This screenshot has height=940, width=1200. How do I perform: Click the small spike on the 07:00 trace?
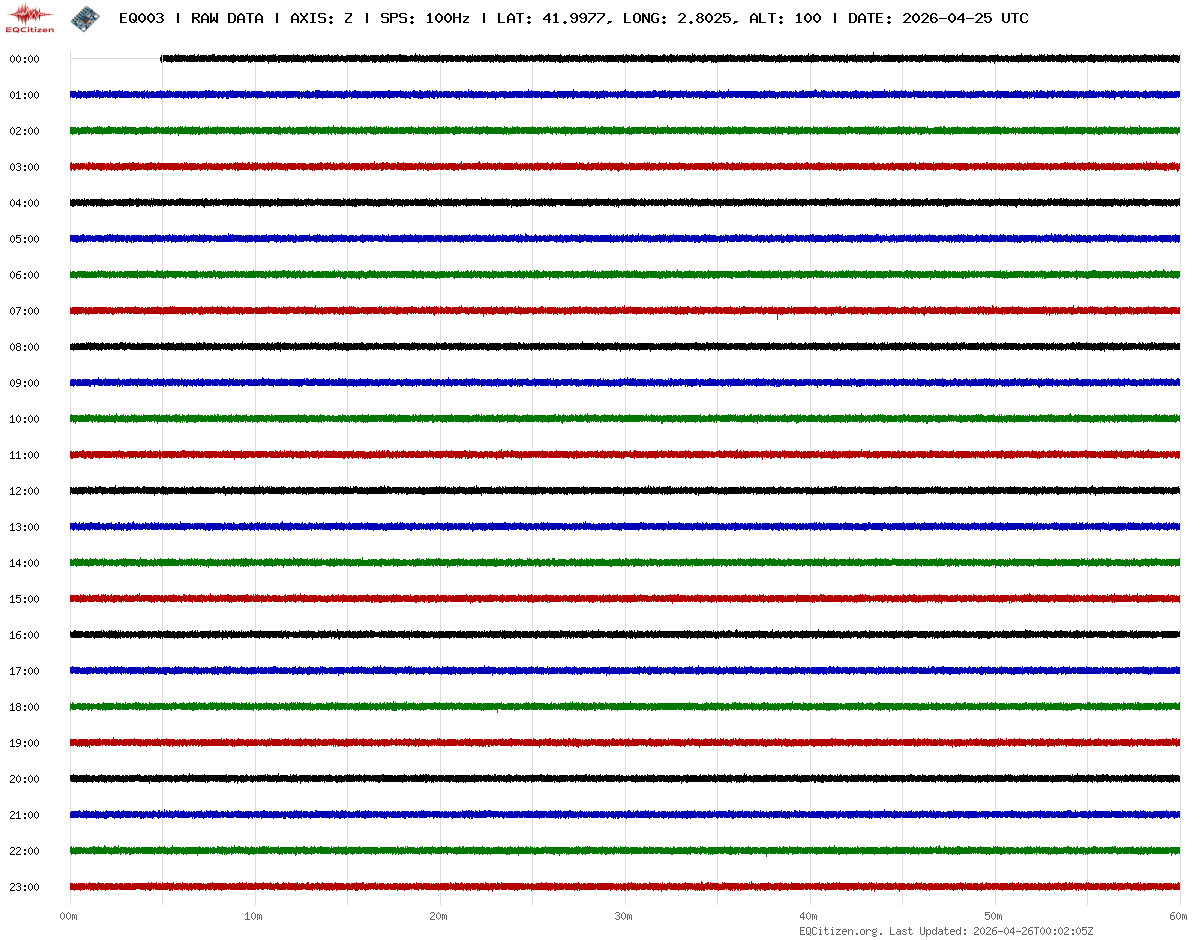pos(777,316)
